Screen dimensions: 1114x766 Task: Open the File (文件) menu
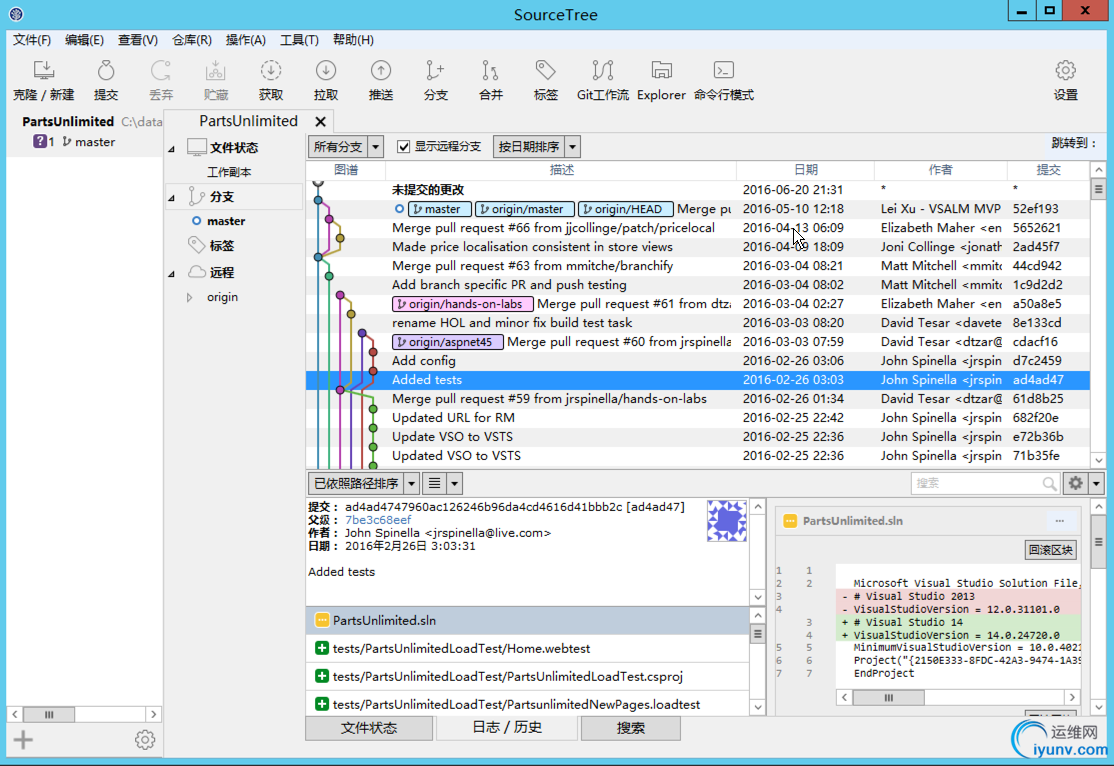coord(31,40)
